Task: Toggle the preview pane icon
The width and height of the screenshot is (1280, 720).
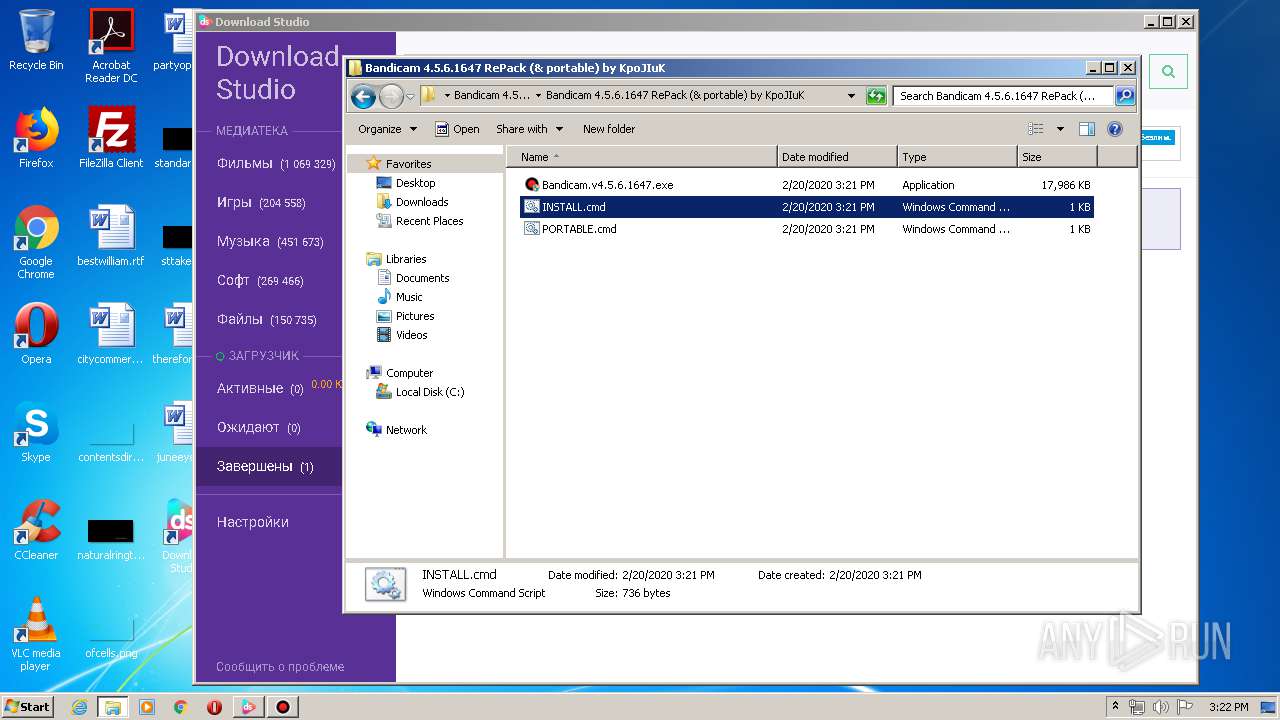Action: pyautogui.click(x=1087, y=129)
